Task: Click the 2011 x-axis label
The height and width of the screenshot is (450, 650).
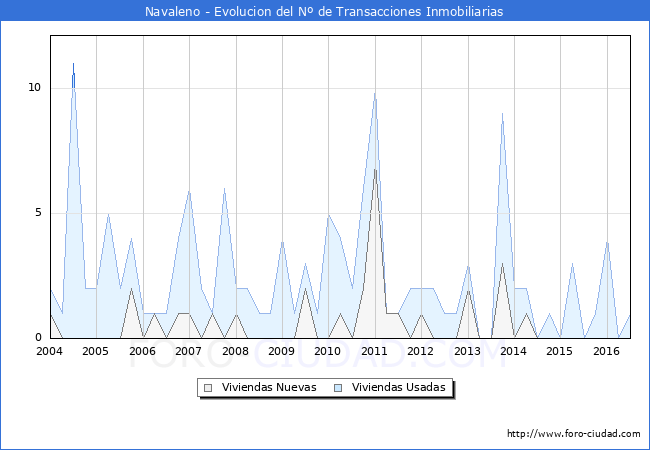Action: coord(374,351)
